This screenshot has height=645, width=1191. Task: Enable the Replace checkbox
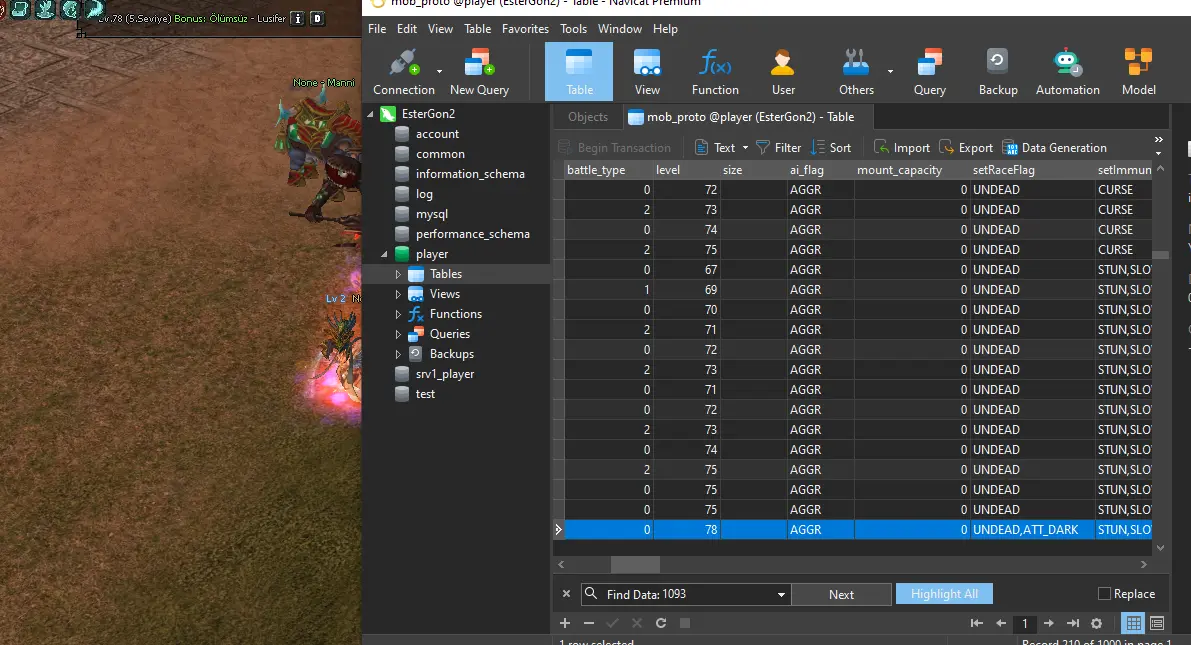point(1105,594)
